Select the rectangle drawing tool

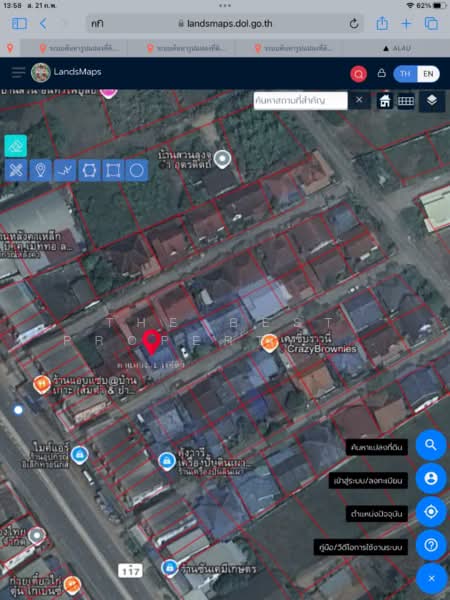[x=113, y=170]
